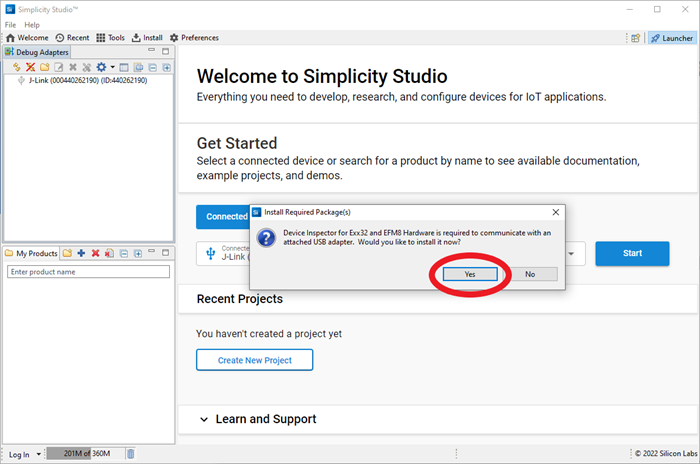Click the icon right of column layout icon in Debug Adapters
This screenshot has width=700, height=464.
click(139, 67)
